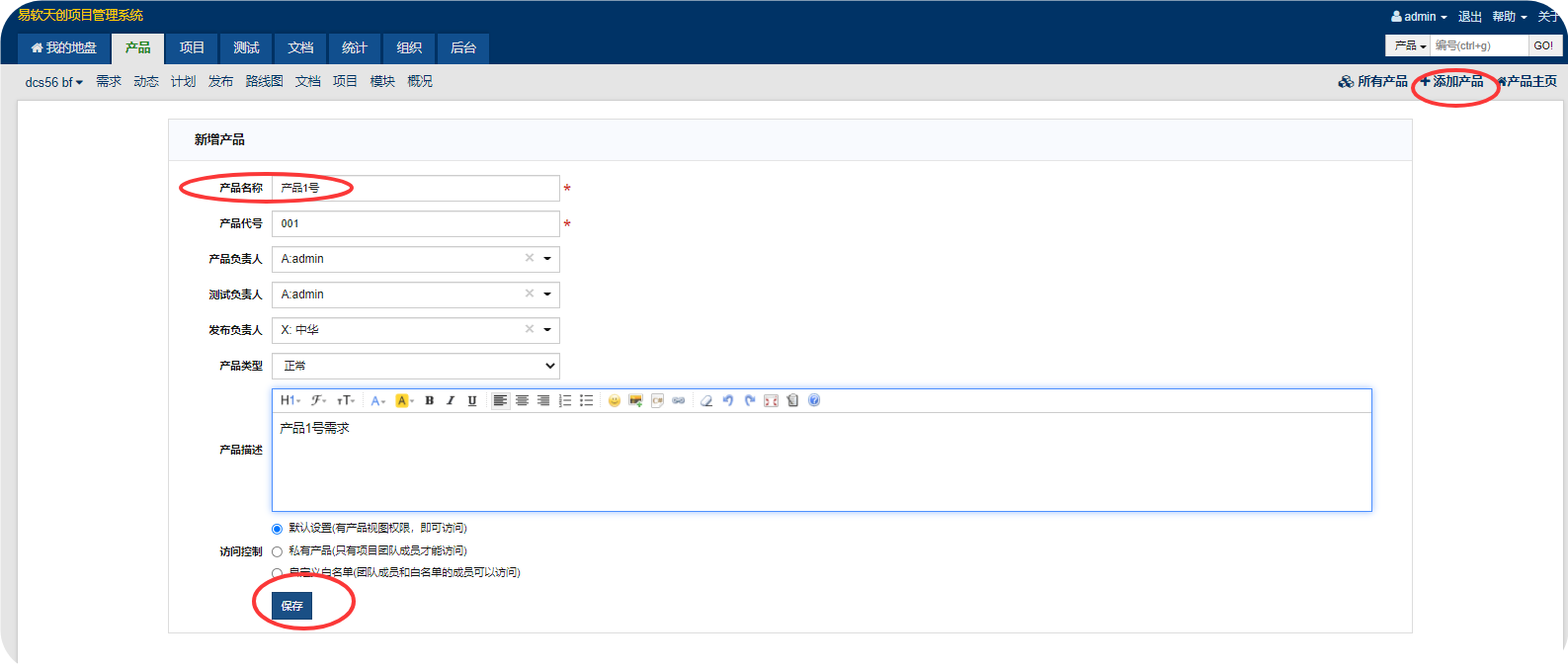This screenshot has width=1568, height=671.
Task: Open search type 产品 dropdown
Action: click(x=1409, y=45)
